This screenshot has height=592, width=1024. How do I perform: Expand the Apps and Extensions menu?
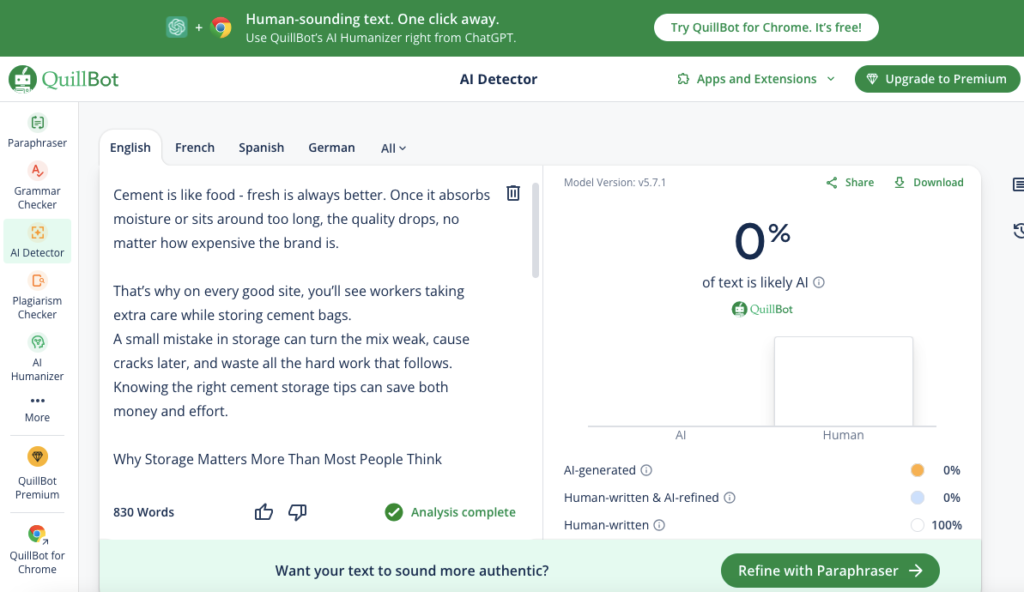[x=756, y=79]
